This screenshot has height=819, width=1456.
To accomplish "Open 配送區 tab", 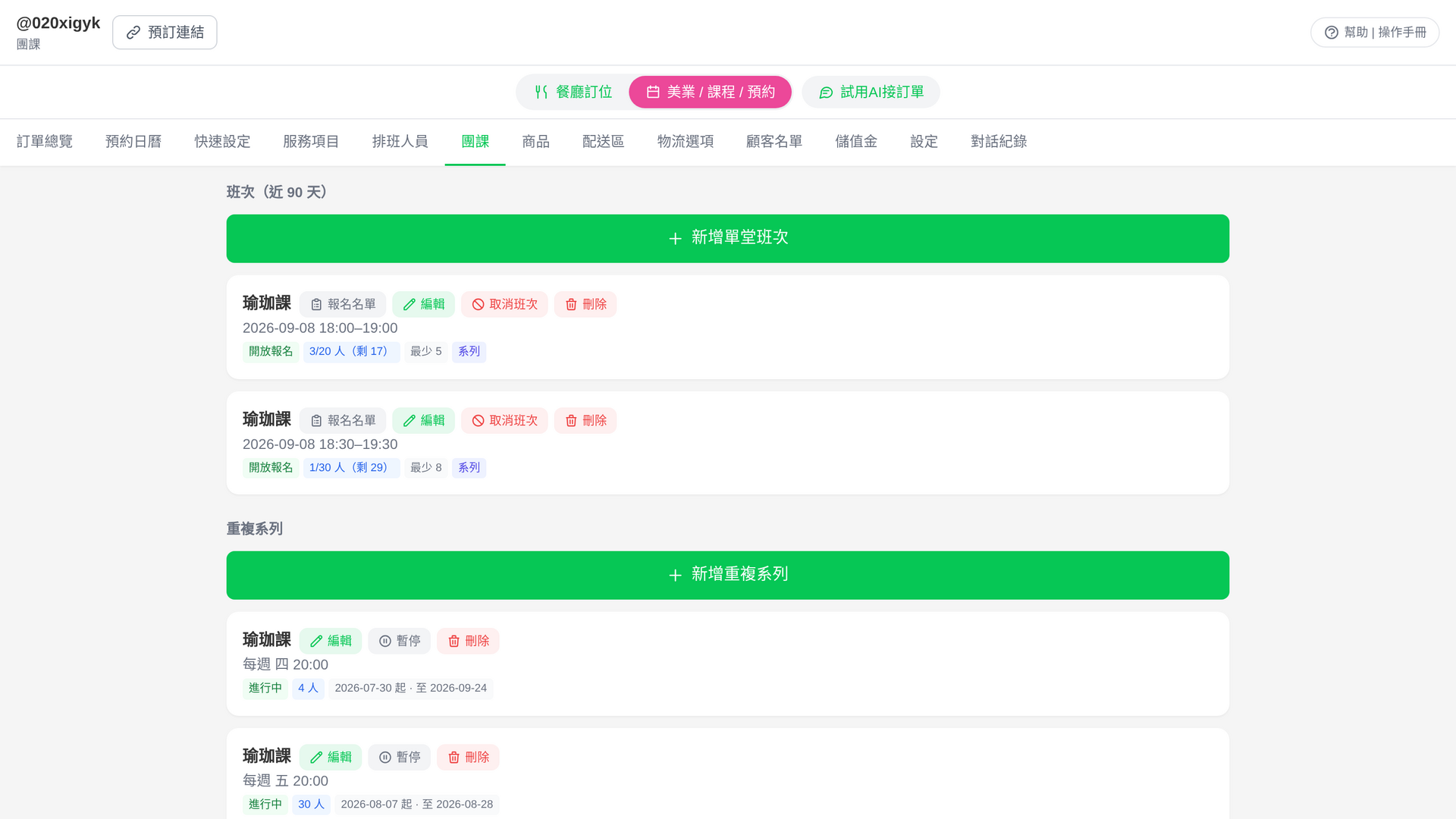I will click(603, 142).
